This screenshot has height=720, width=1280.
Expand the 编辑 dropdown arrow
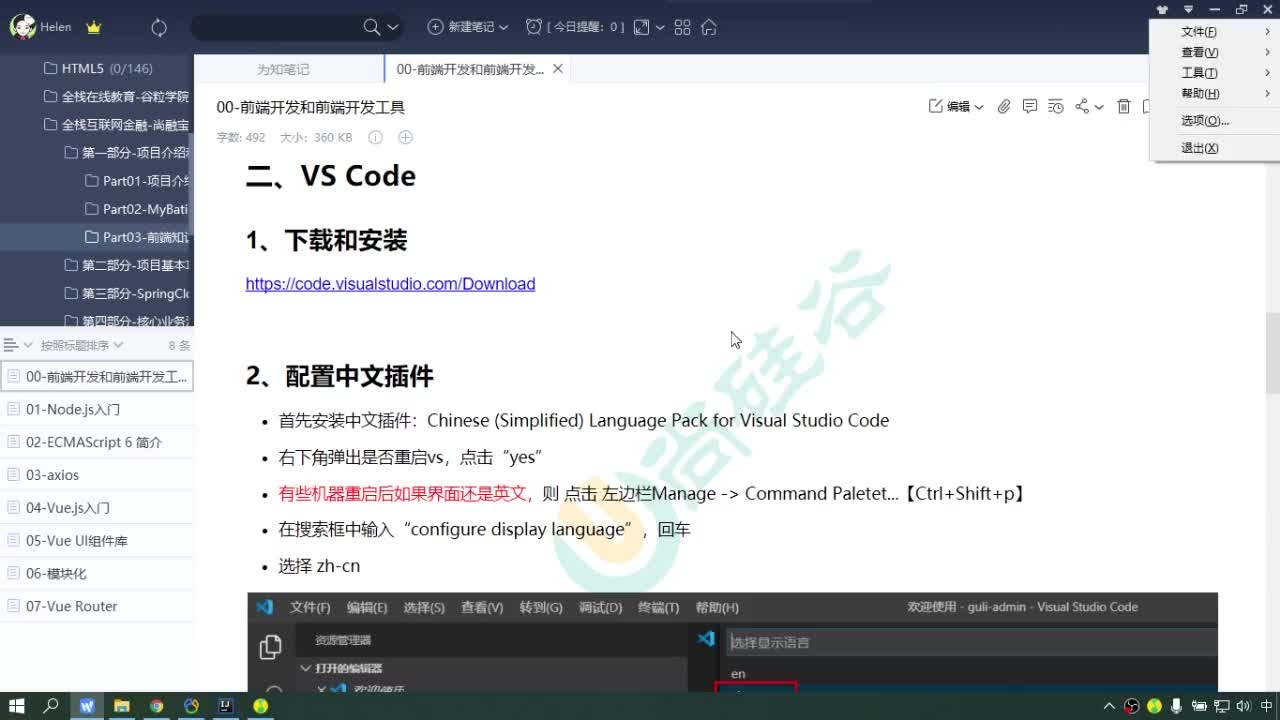[x=979, y=107]
